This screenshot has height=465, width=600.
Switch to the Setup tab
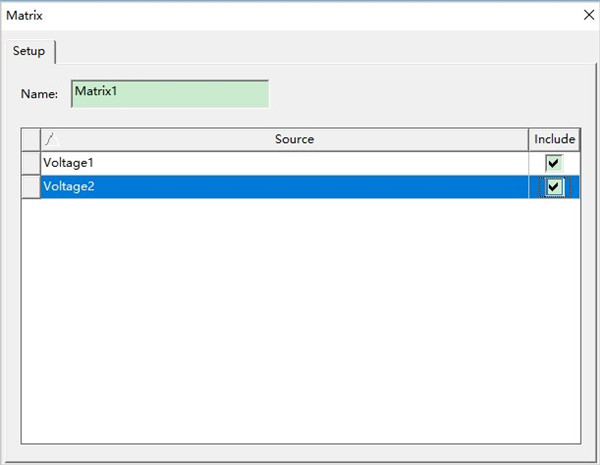click(x=29, y=52)
